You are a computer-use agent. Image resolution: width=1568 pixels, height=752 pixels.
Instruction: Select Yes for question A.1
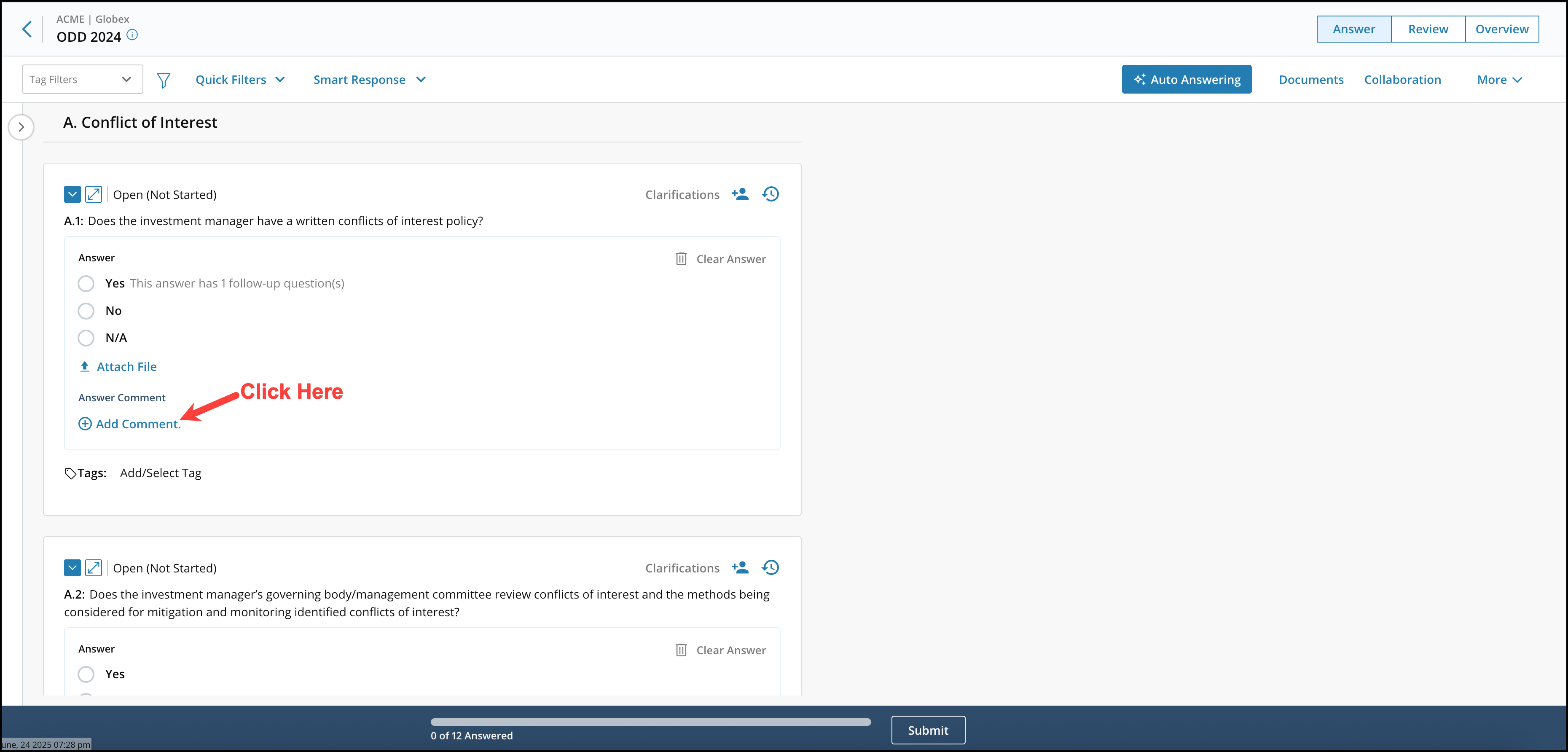[x=86, y=284]
